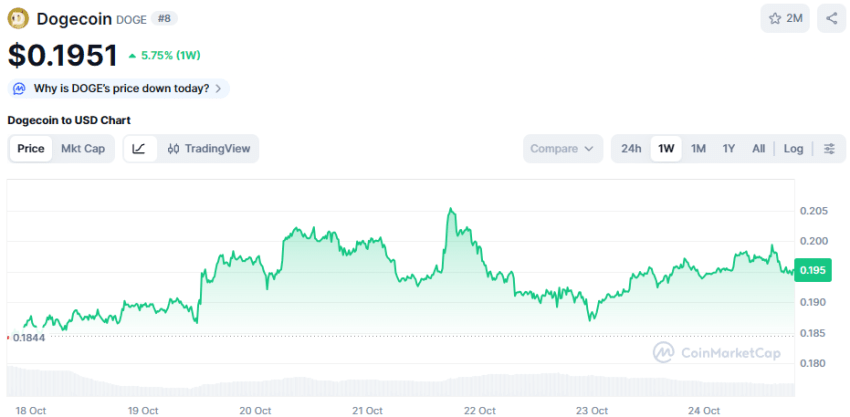
Task: Click the Dogecoin name heading
Action: (x=75, y=19)
